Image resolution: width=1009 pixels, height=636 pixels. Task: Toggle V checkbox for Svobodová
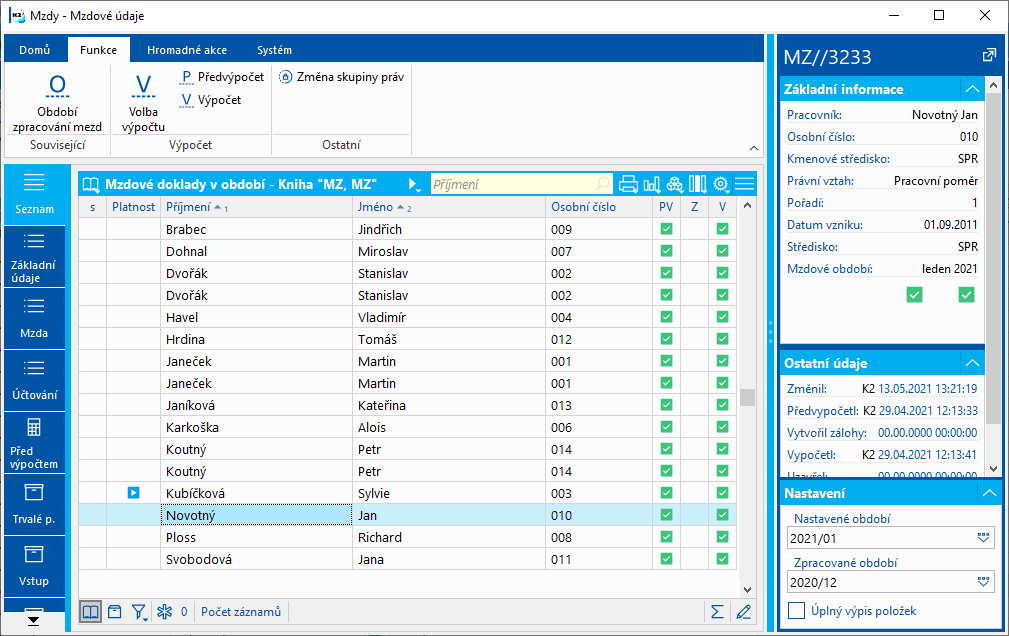(722, 559)
